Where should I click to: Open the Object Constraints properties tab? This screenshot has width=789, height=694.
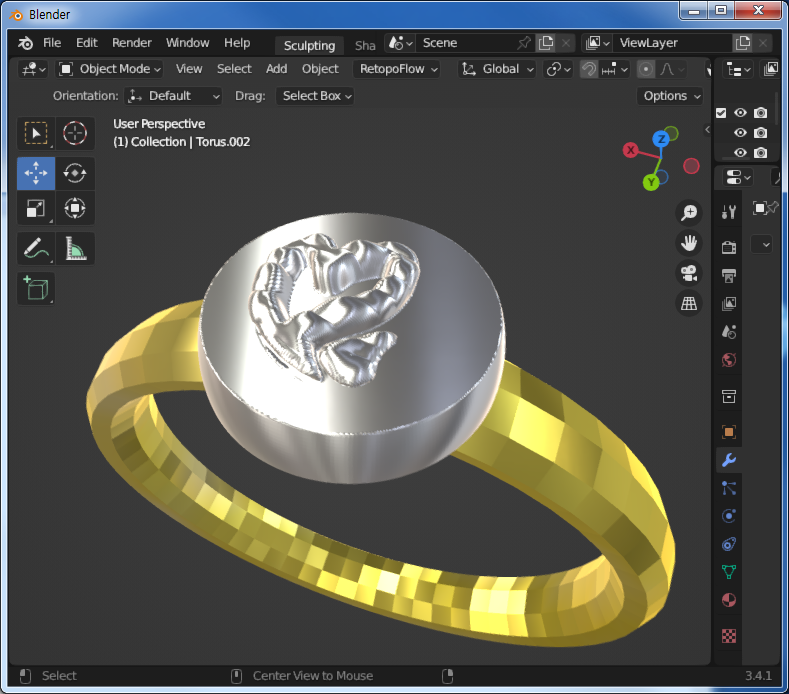(x=729, y=544)
